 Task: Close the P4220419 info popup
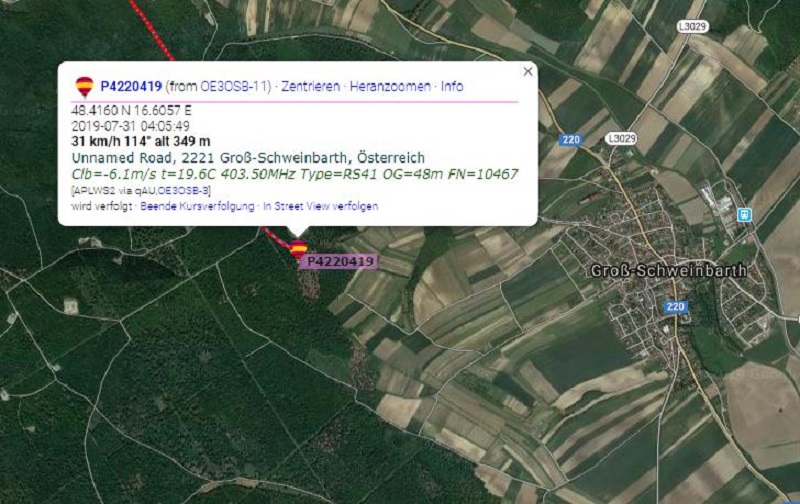[528, 71]
